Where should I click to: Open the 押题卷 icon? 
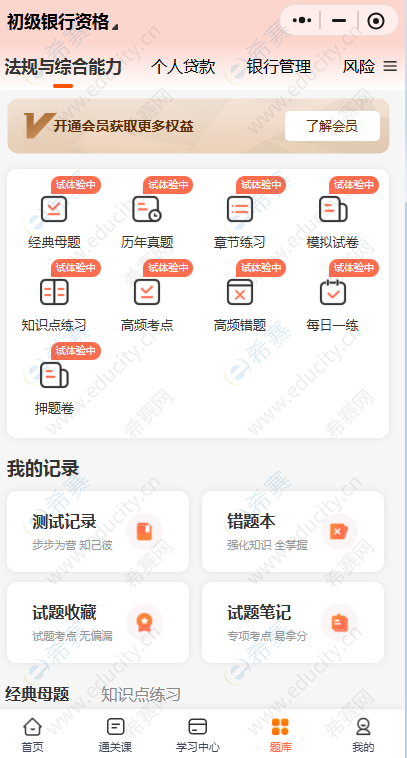(x=54, y=375)
